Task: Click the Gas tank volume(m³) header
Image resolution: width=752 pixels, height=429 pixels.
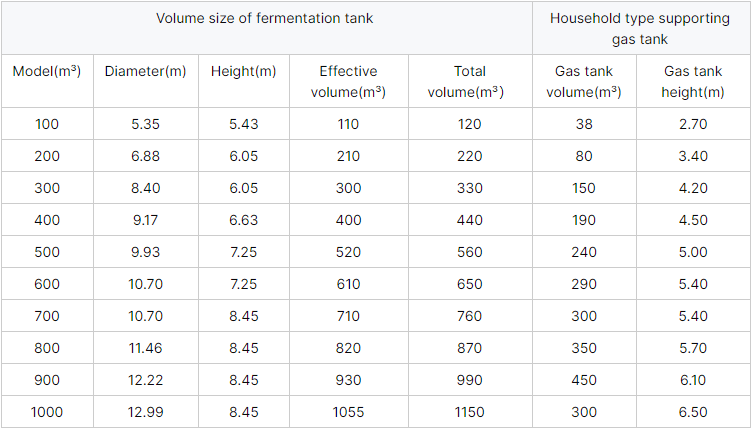Action: click(584, 82)
